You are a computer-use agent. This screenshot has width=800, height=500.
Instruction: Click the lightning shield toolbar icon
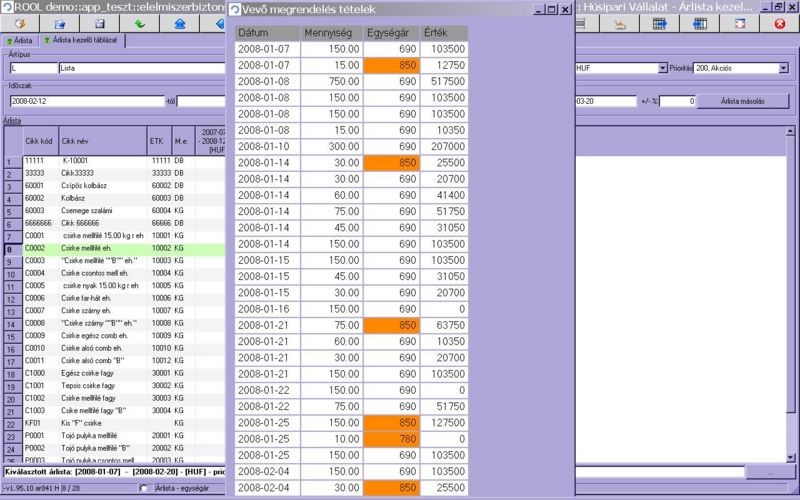point(19,23)
